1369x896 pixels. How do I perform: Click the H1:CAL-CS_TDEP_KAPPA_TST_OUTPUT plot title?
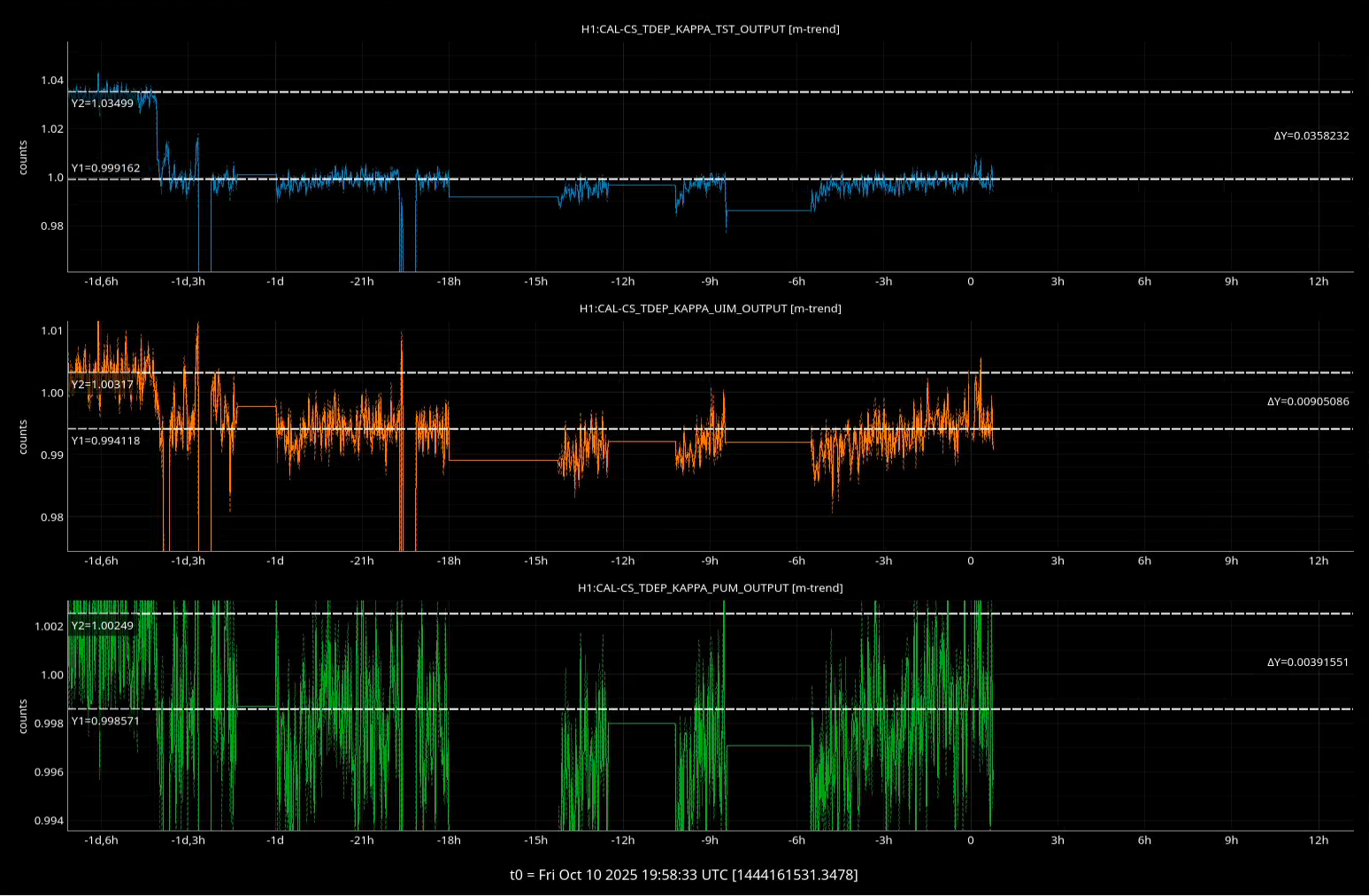[710, 29]
